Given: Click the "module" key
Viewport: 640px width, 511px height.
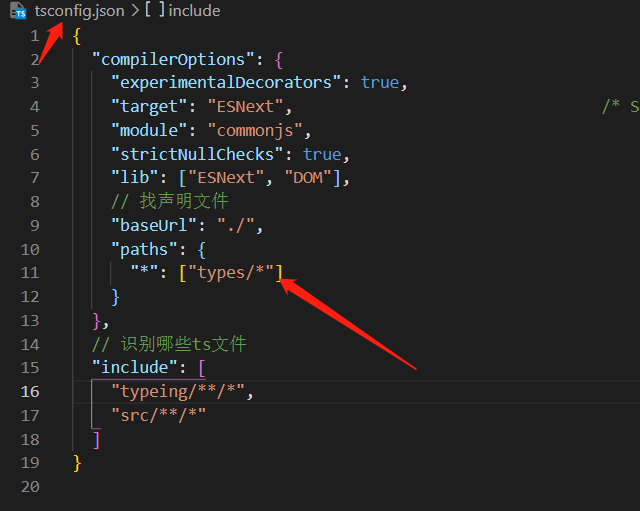Looking at the screenshot, I should coord(149,131).
